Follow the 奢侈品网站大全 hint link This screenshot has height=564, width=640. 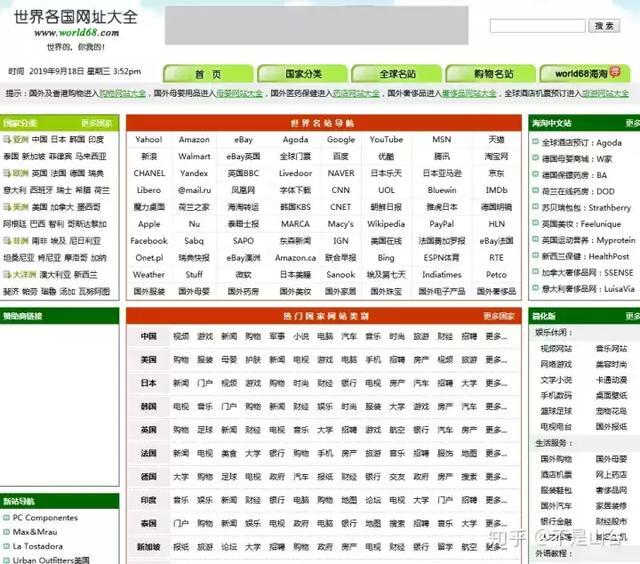point(469,93)
